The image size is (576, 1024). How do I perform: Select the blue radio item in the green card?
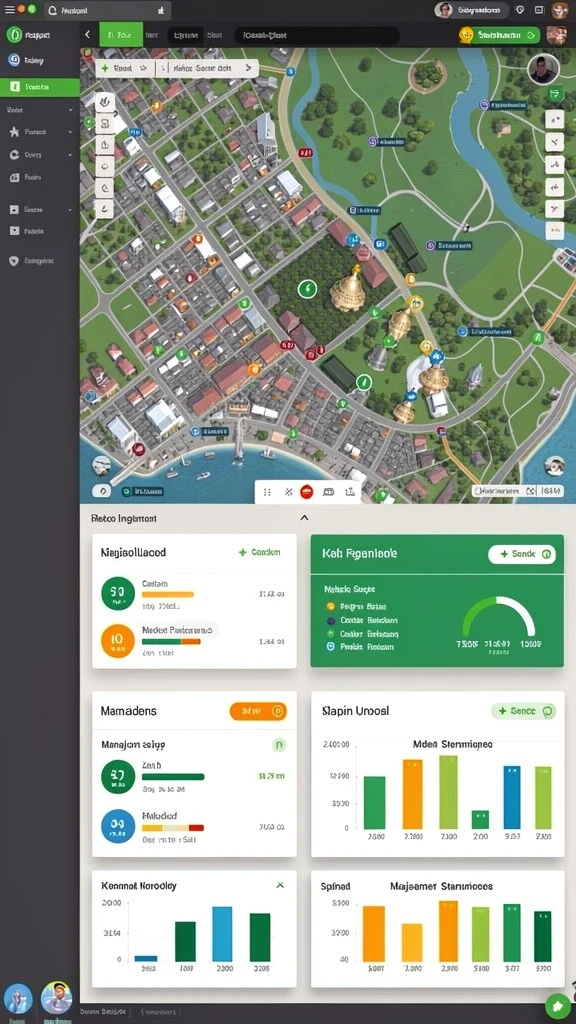330,646
